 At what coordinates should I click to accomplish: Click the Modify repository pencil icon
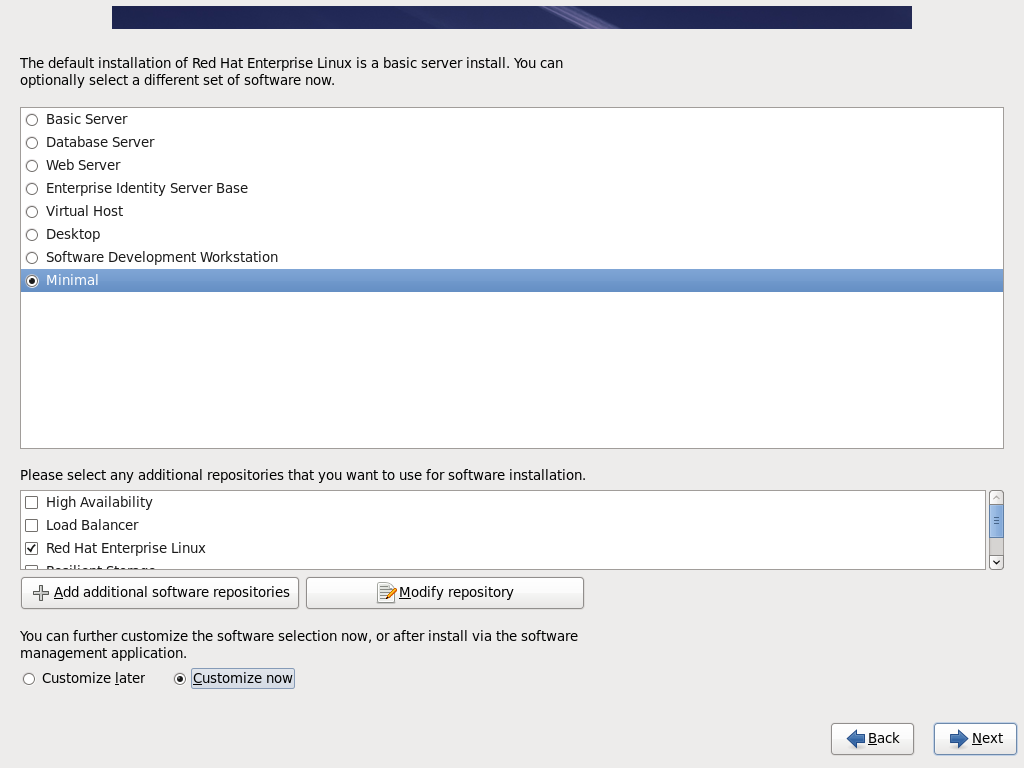coord(387,593)
